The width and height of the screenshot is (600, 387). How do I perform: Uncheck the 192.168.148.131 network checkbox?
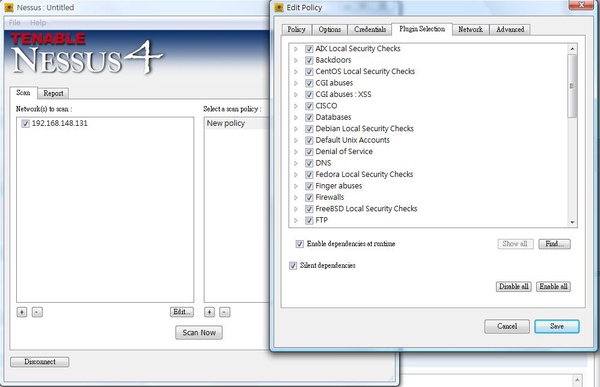(25, 123)
